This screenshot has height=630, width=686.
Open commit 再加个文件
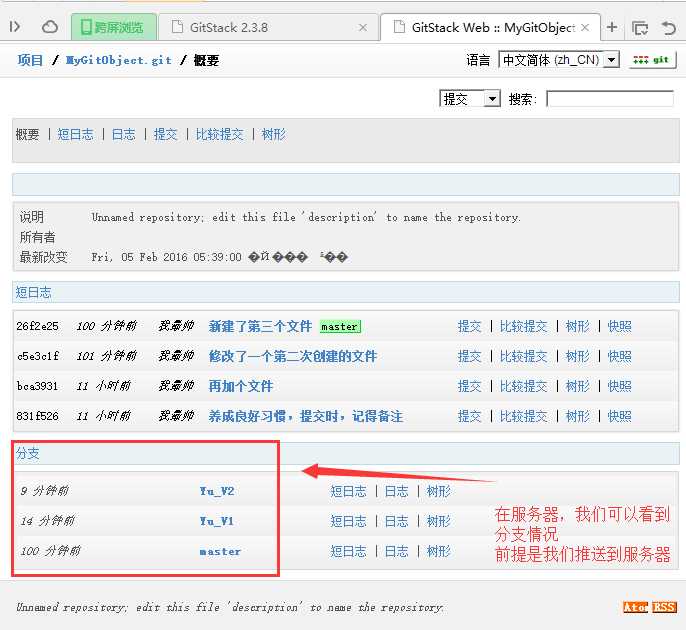241,386
